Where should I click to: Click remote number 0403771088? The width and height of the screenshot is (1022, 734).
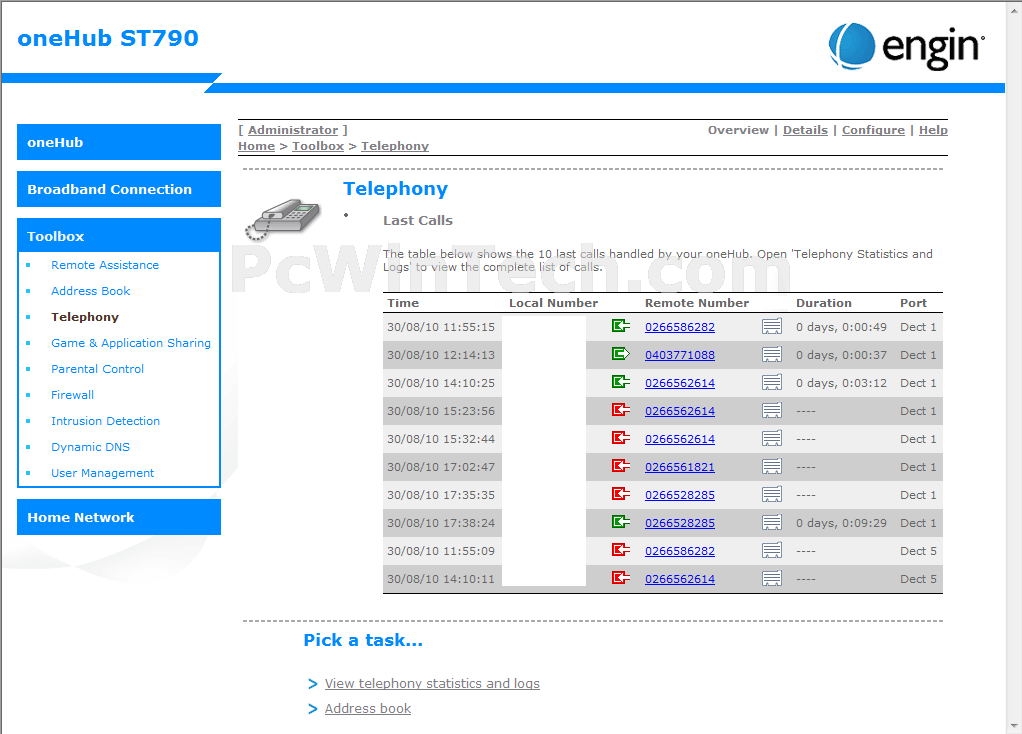pyautogui.click(x=680, y=355)
